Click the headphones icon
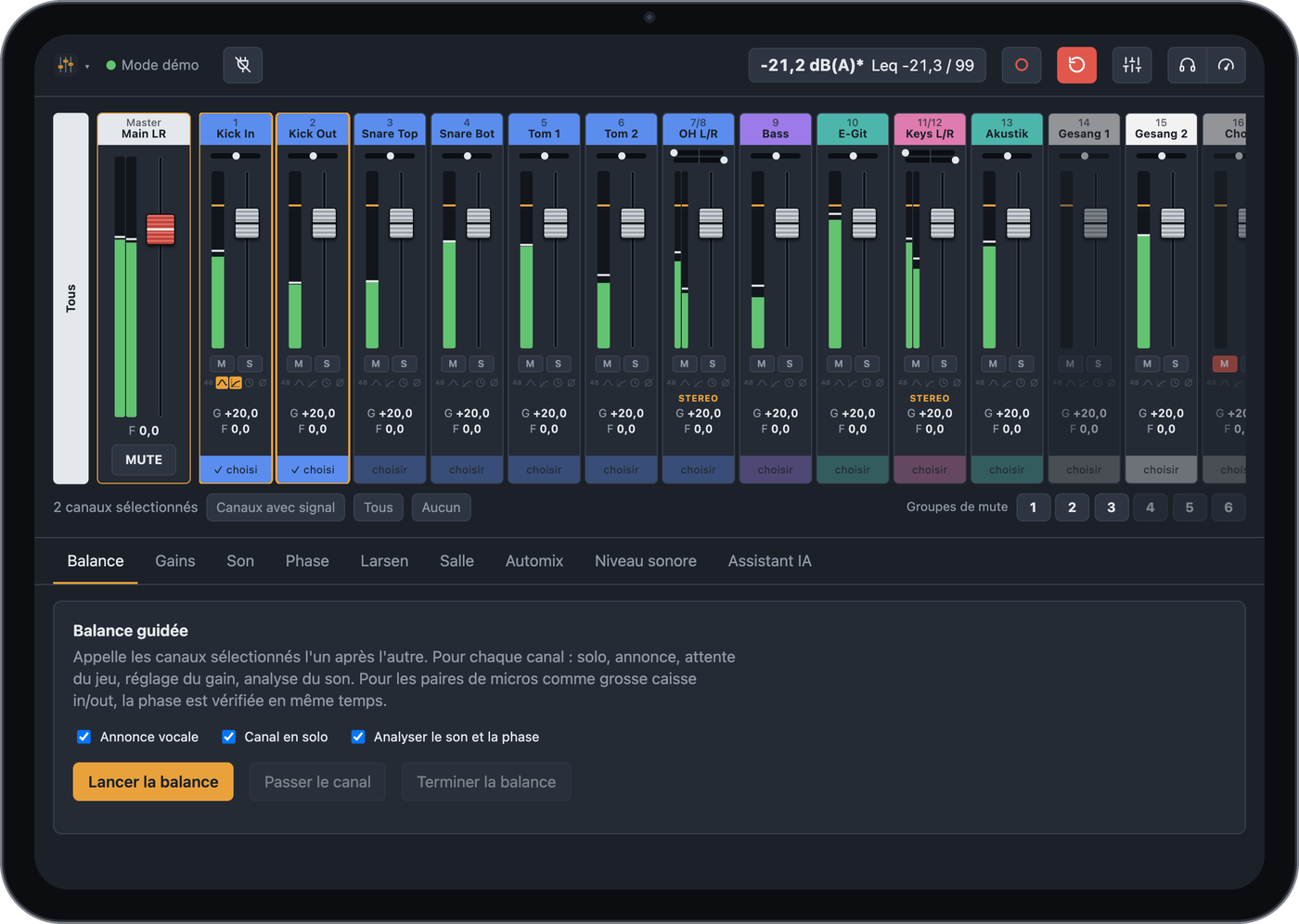 click(x=1187, y=65)
